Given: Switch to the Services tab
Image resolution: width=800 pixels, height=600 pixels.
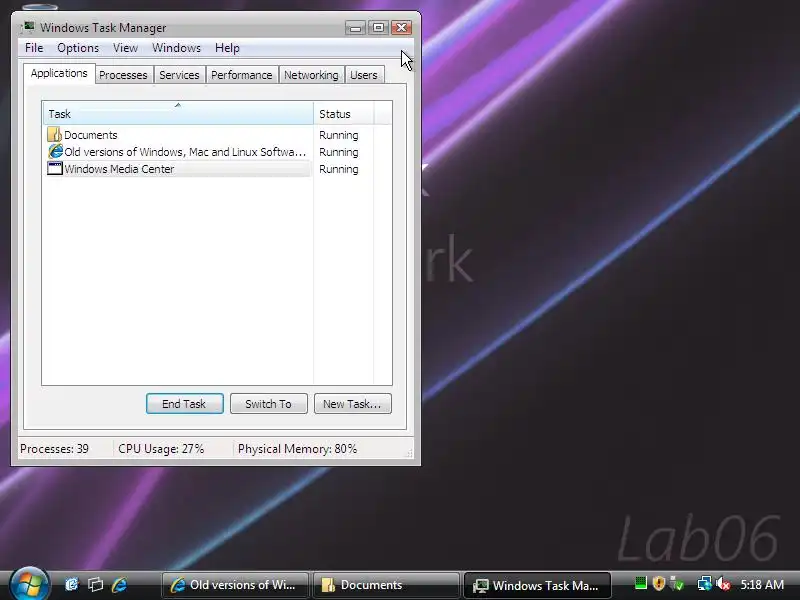Looking at the screenshot, I should point(179,75).
